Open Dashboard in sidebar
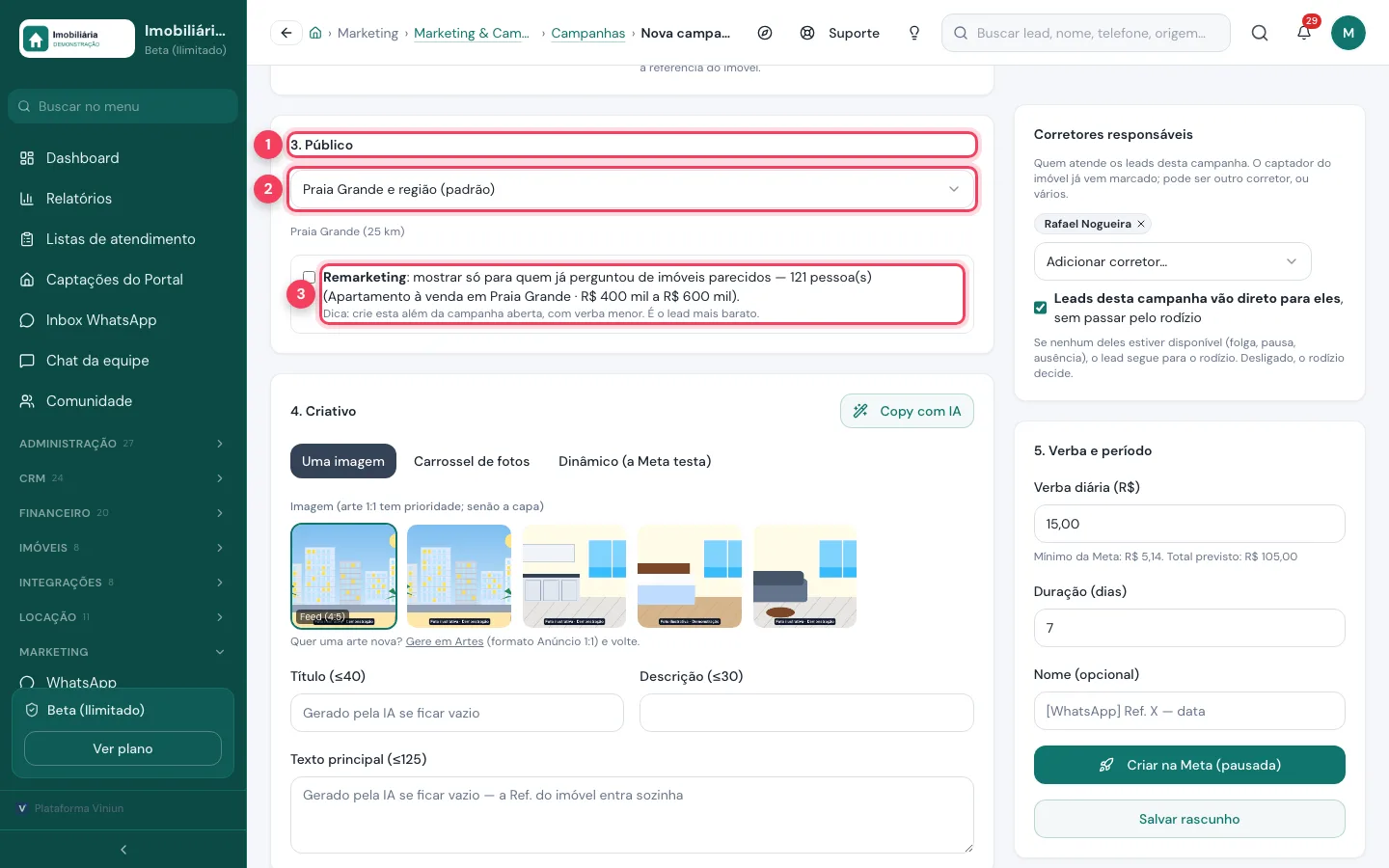The height and width of the screenshot is (868, 1389). pyautogui.click(x=123, y=158)
